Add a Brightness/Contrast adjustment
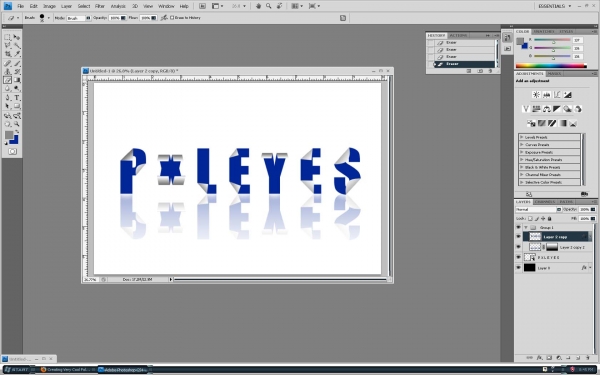This screenshot has height=375, width=600. coord(536,95)
